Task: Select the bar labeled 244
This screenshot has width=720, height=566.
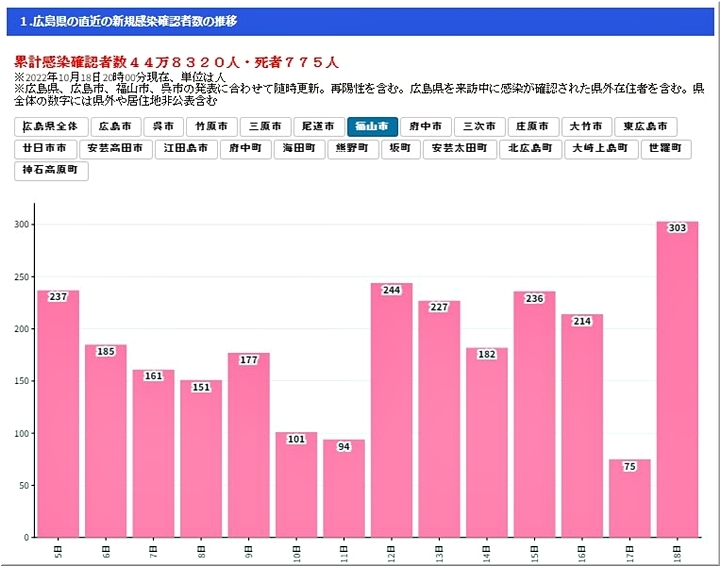Action: tap(391, 410)
